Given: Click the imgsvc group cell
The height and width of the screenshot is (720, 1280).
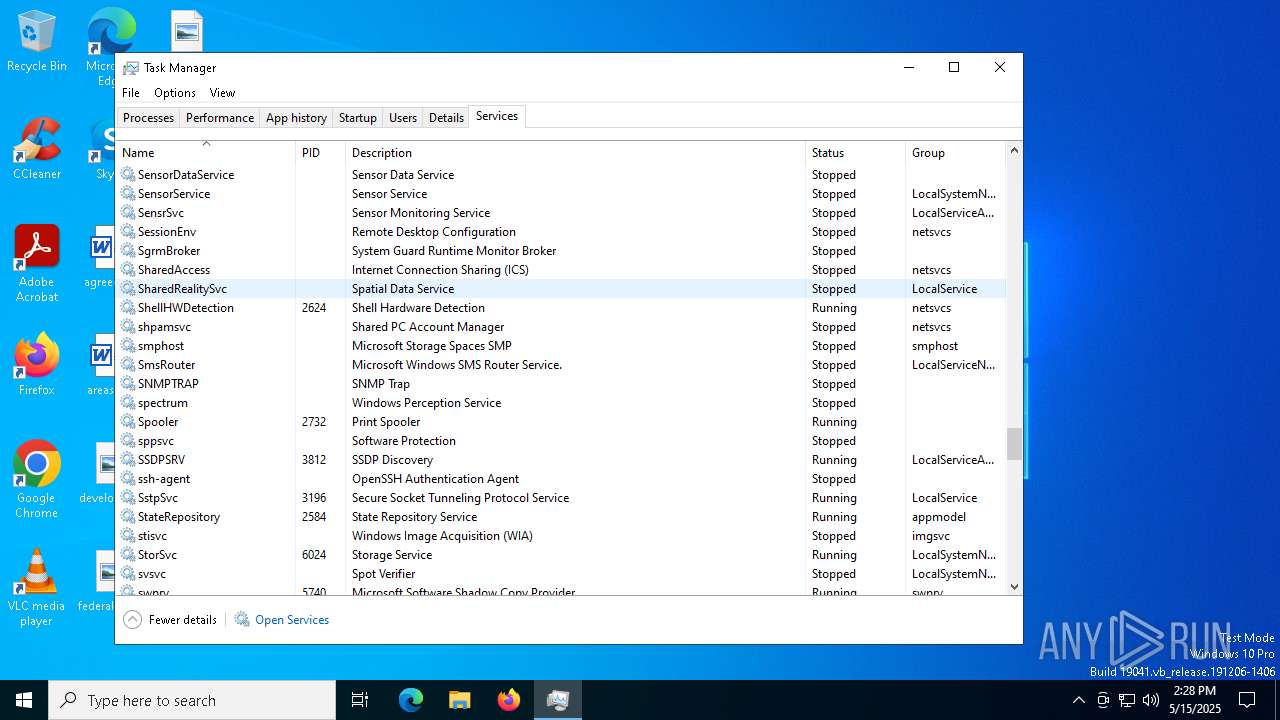Looking at the screenshot, I should 931,535.
